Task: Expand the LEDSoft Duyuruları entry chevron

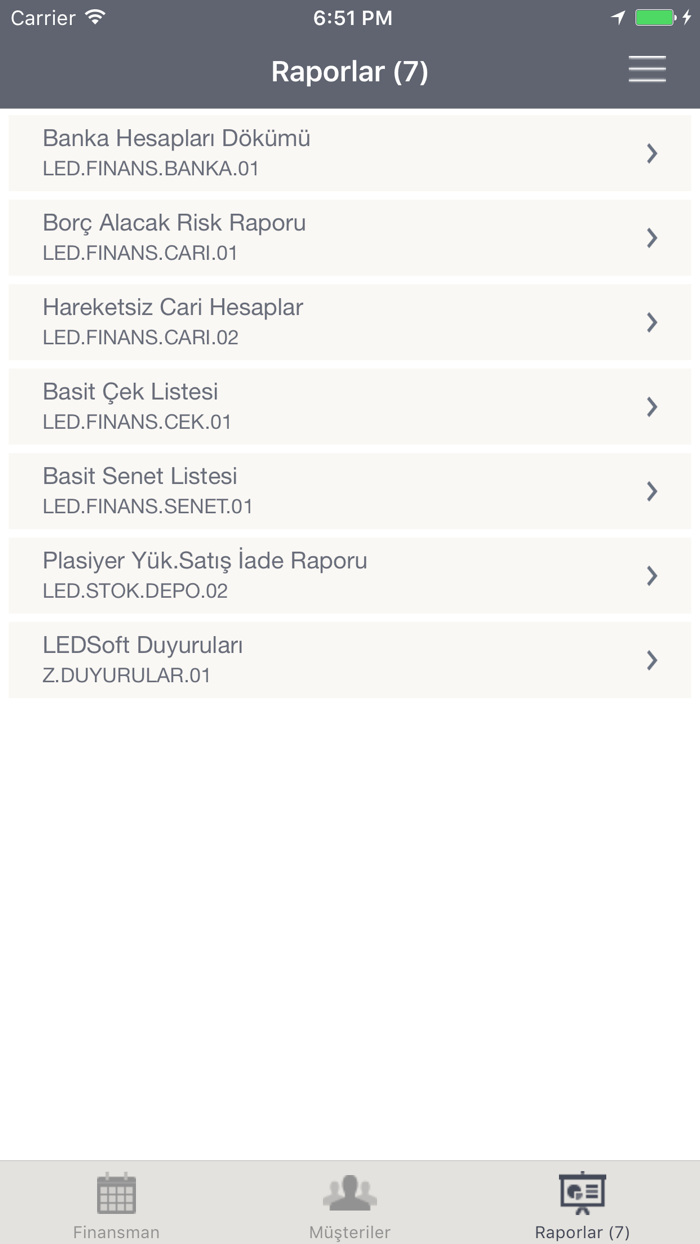Action: click(x=653, y=660)
